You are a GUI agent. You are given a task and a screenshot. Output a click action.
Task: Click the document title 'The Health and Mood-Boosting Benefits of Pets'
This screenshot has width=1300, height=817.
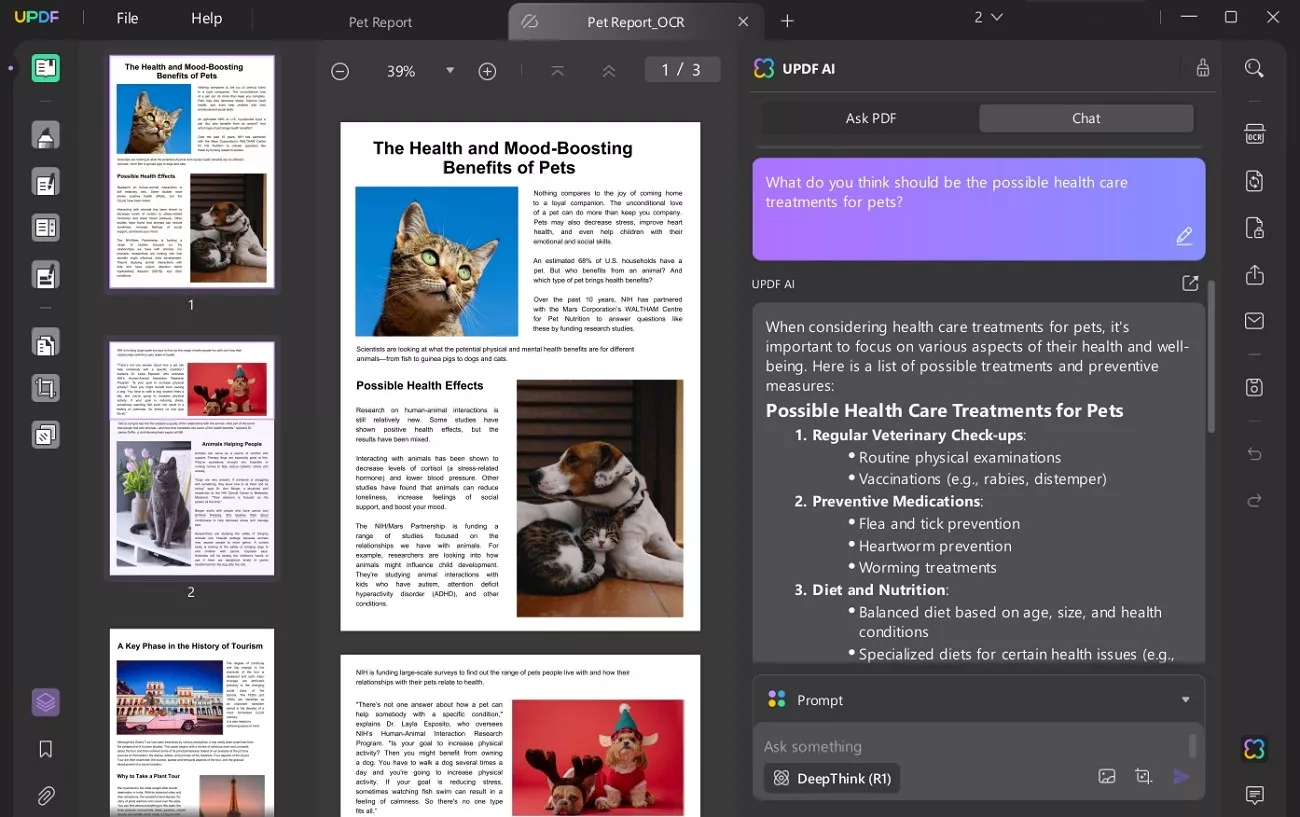point(502,158)
